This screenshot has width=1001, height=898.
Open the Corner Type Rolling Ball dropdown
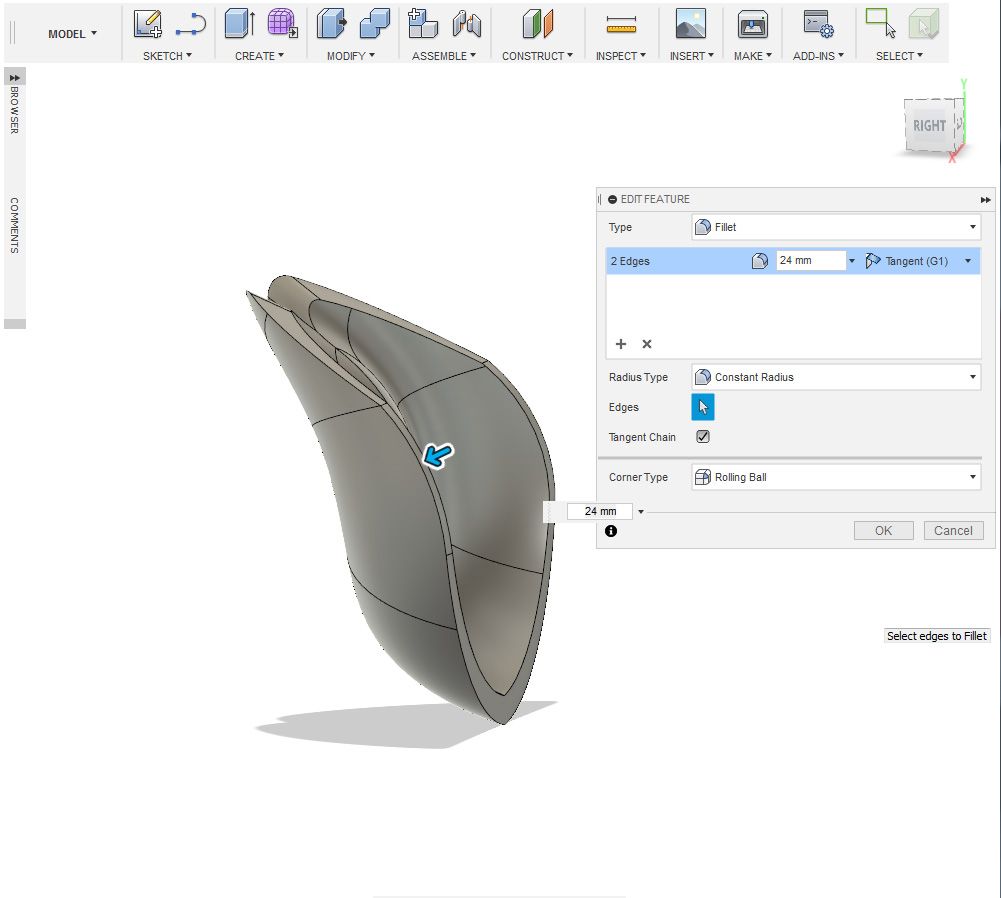pyautogui.click(x=836, y=477)
